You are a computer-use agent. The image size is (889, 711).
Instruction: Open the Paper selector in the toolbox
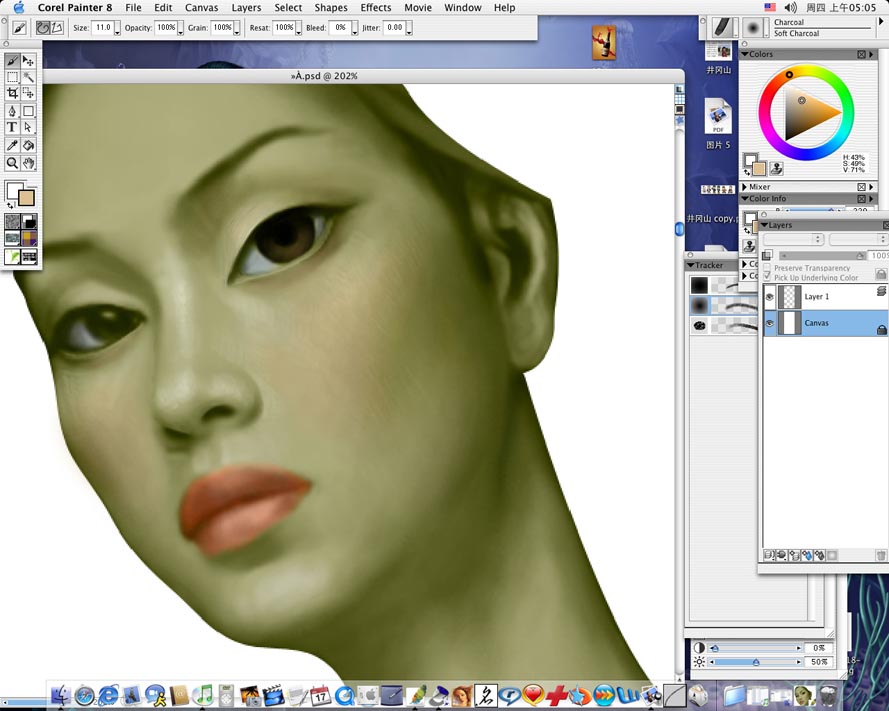pyautogui.click(x=12, y=222)
